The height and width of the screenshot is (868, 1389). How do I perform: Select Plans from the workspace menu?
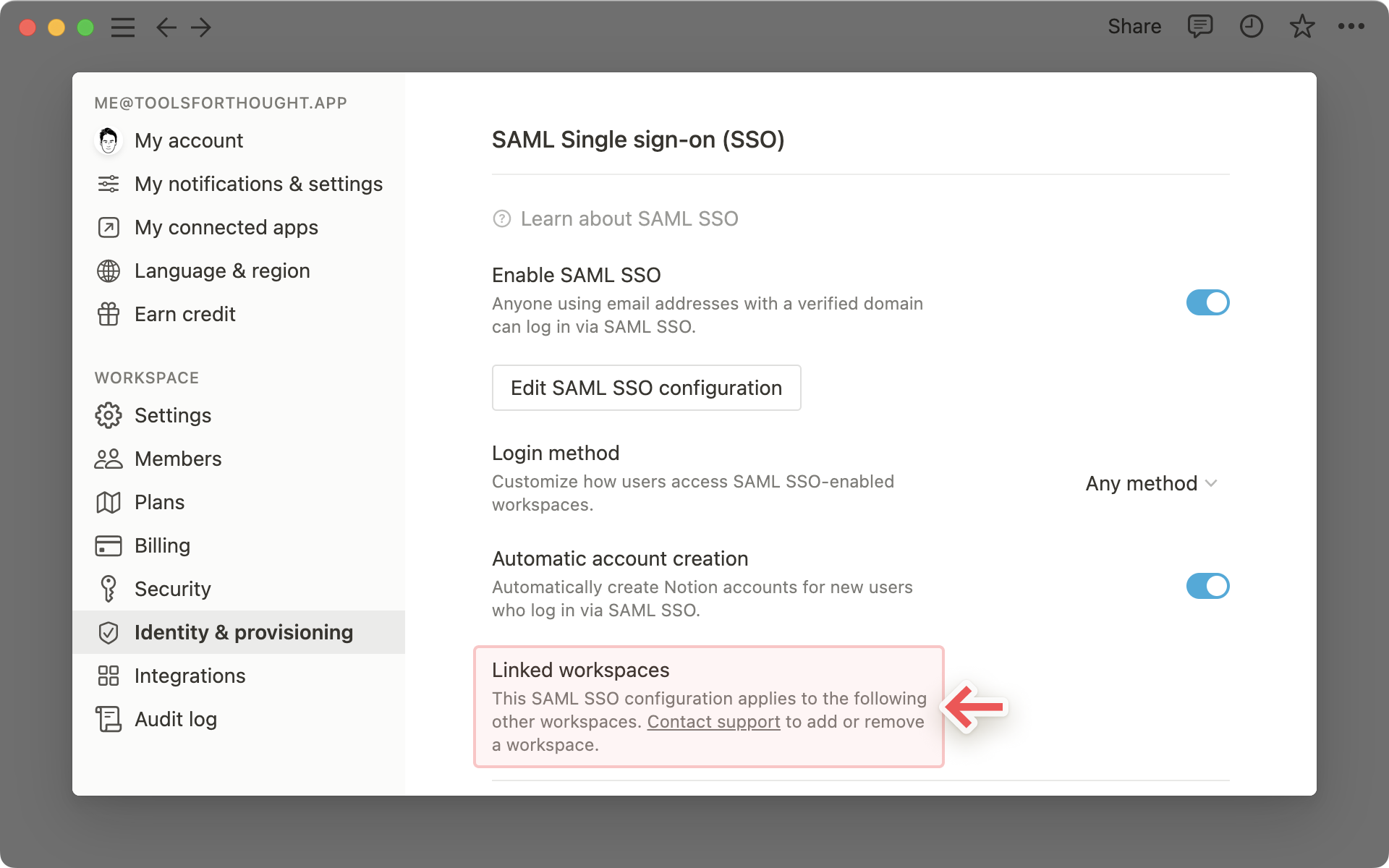click(159, 502)
